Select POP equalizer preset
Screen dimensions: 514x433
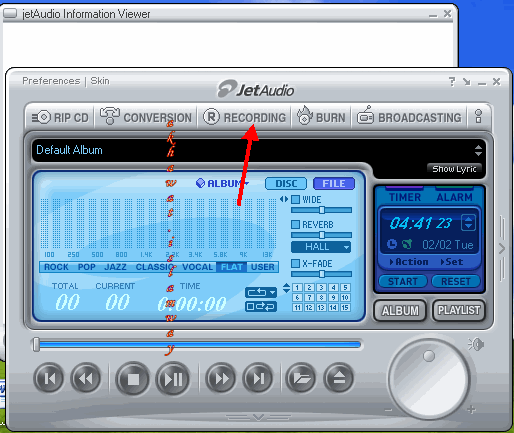pyautogui.click(x=87, y=267)
